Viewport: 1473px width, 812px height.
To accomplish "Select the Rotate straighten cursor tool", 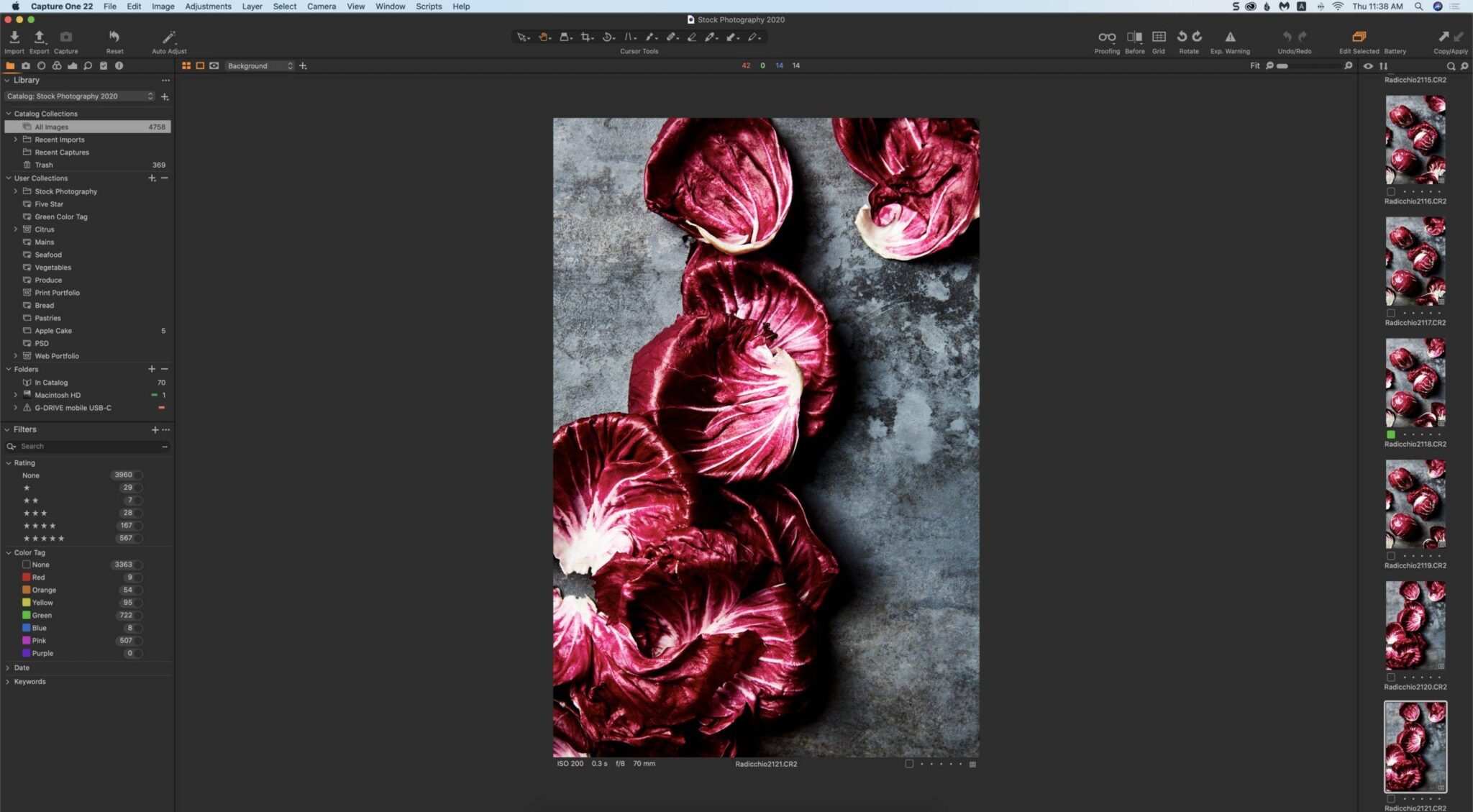I will (x=608, y=37).
